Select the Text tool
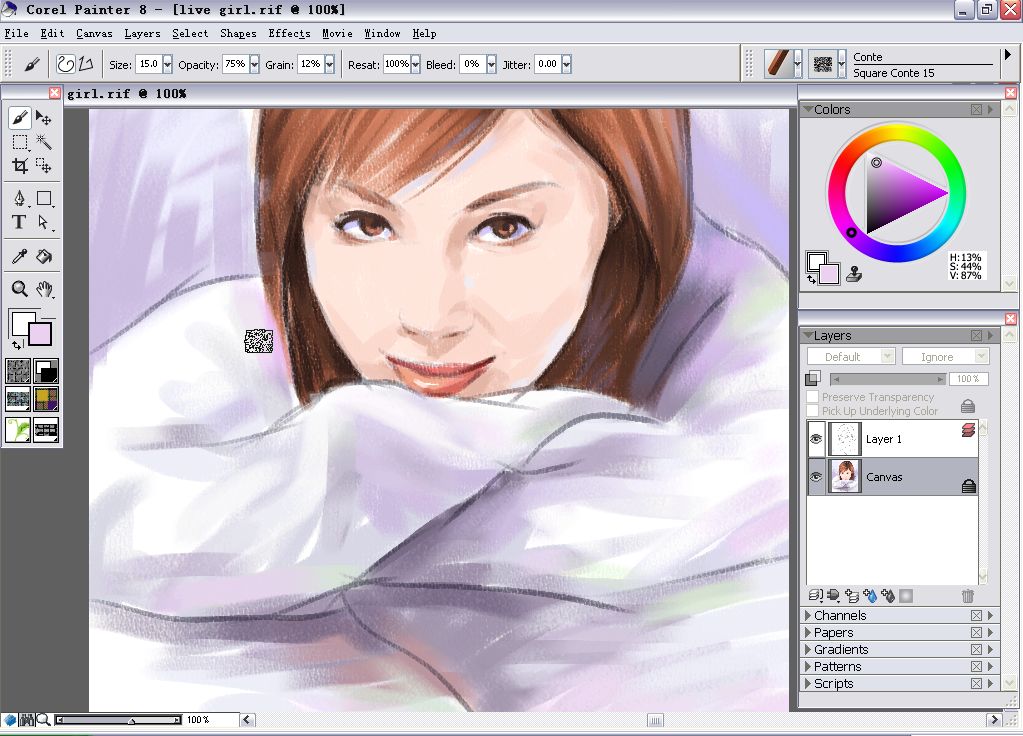1023x736 pixels. (20, 222)
